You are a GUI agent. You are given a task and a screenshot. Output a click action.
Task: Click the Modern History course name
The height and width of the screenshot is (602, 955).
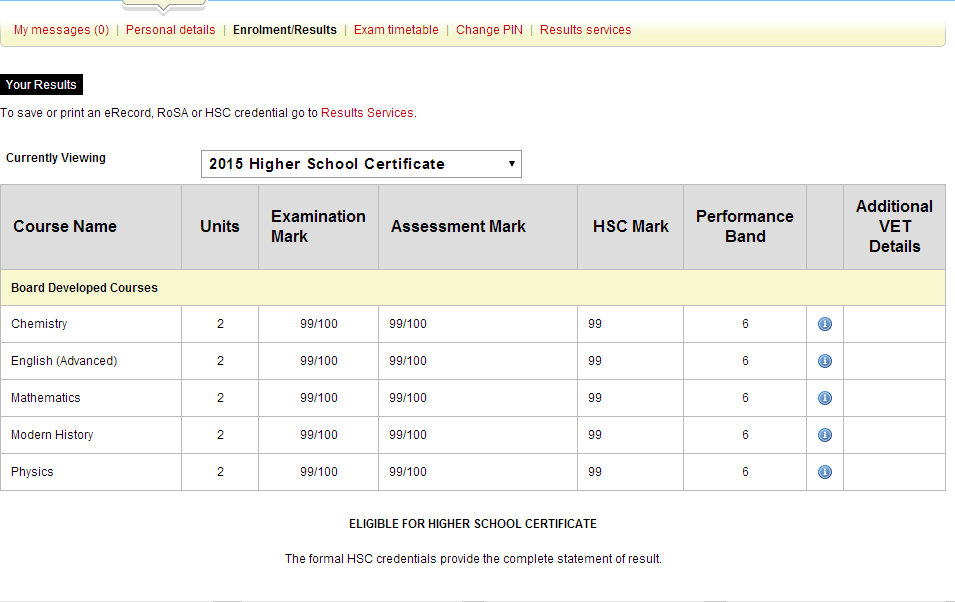[51, 435]
